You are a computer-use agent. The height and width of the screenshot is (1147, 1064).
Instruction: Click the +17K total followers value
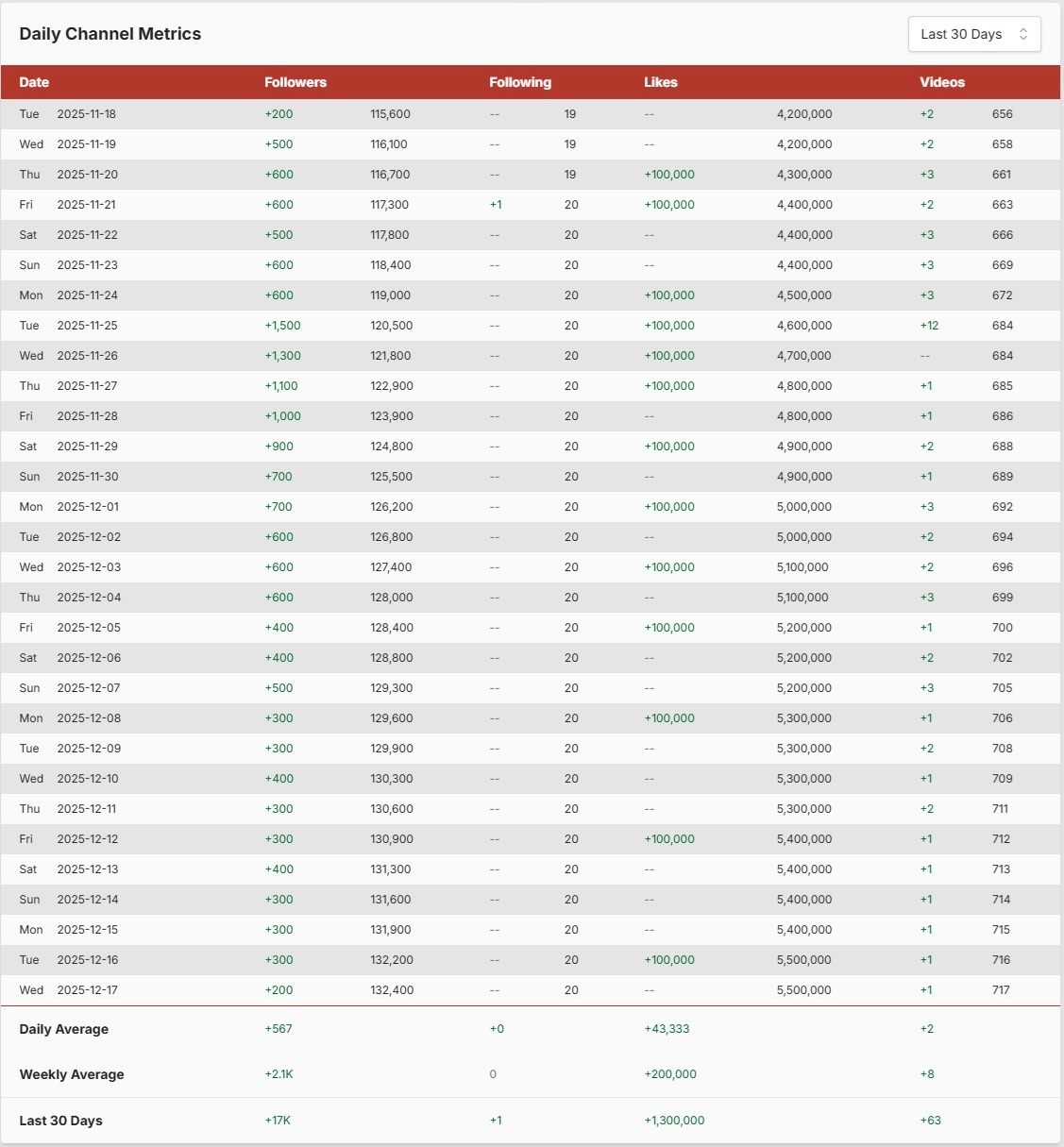(278, 1121)
